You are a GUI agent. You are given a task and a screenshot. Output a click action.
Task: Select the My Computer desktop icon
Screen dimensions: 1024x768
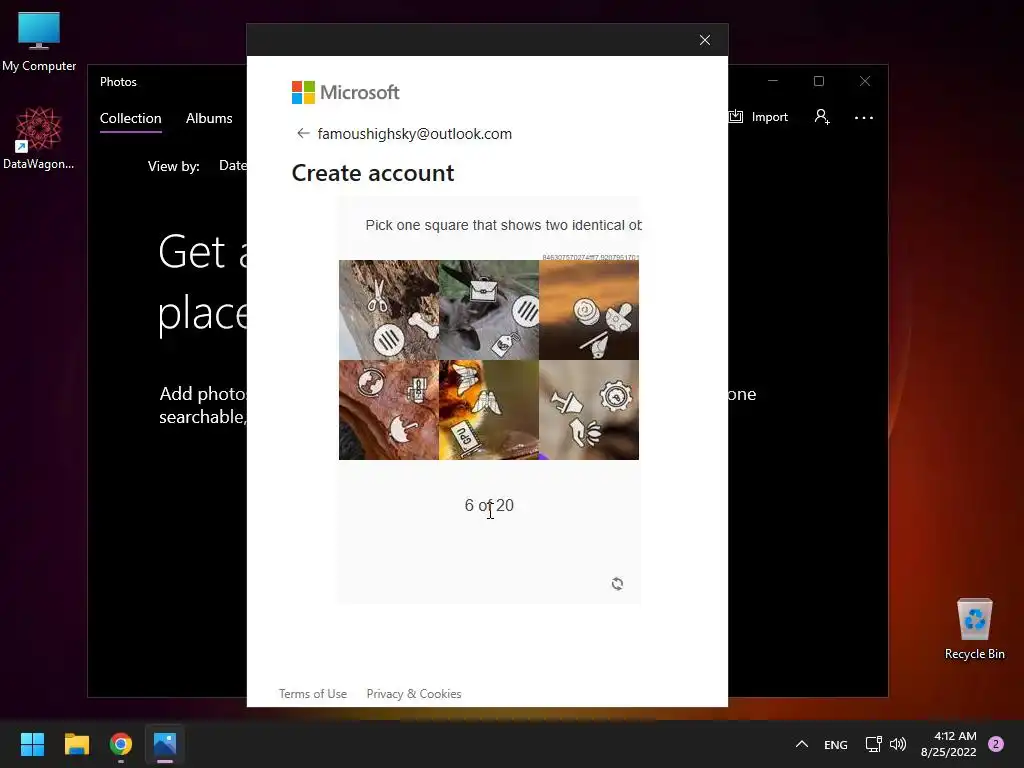[39, 42]
